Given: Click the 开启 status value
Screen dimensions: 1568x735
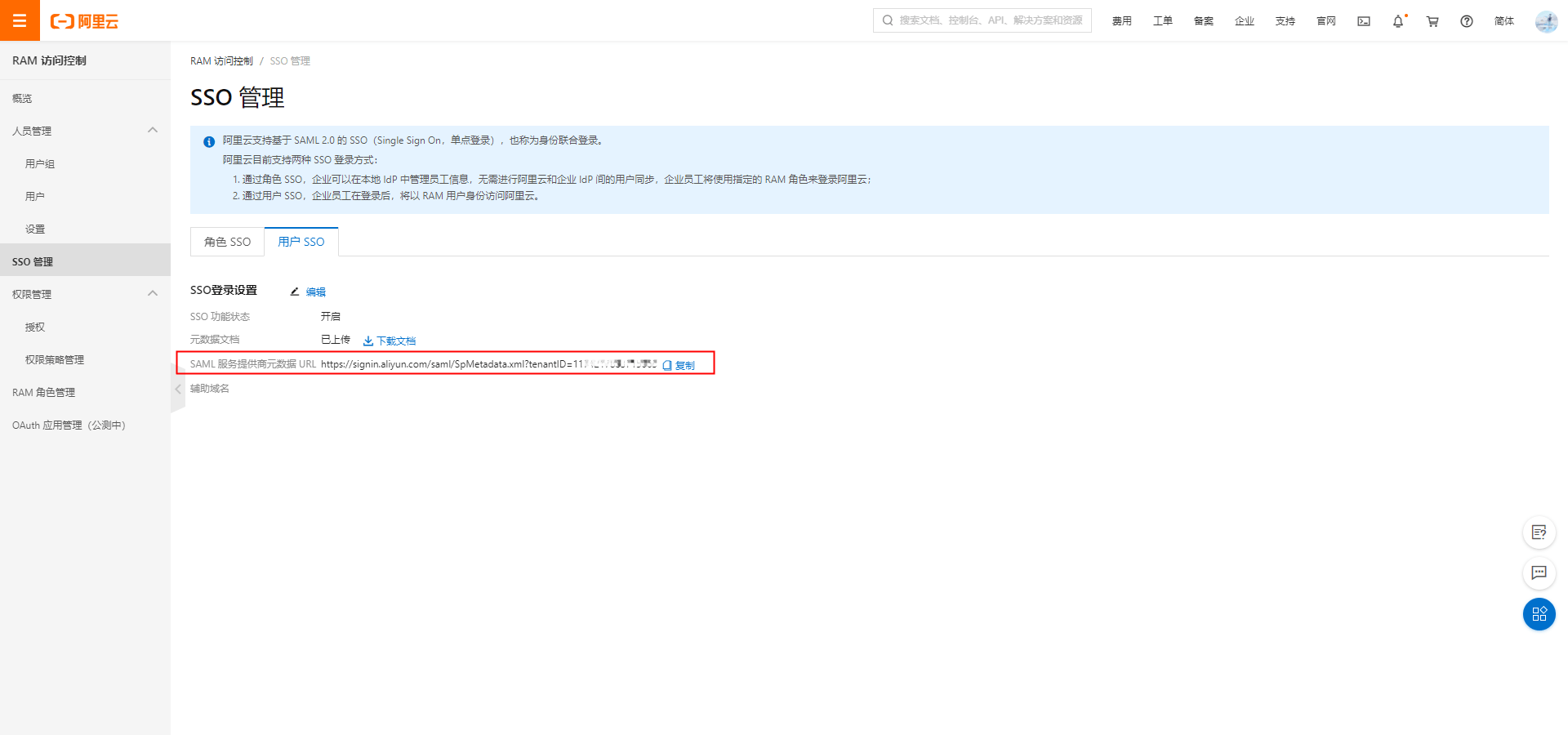Looking at the screenshot, I should 330,316.
